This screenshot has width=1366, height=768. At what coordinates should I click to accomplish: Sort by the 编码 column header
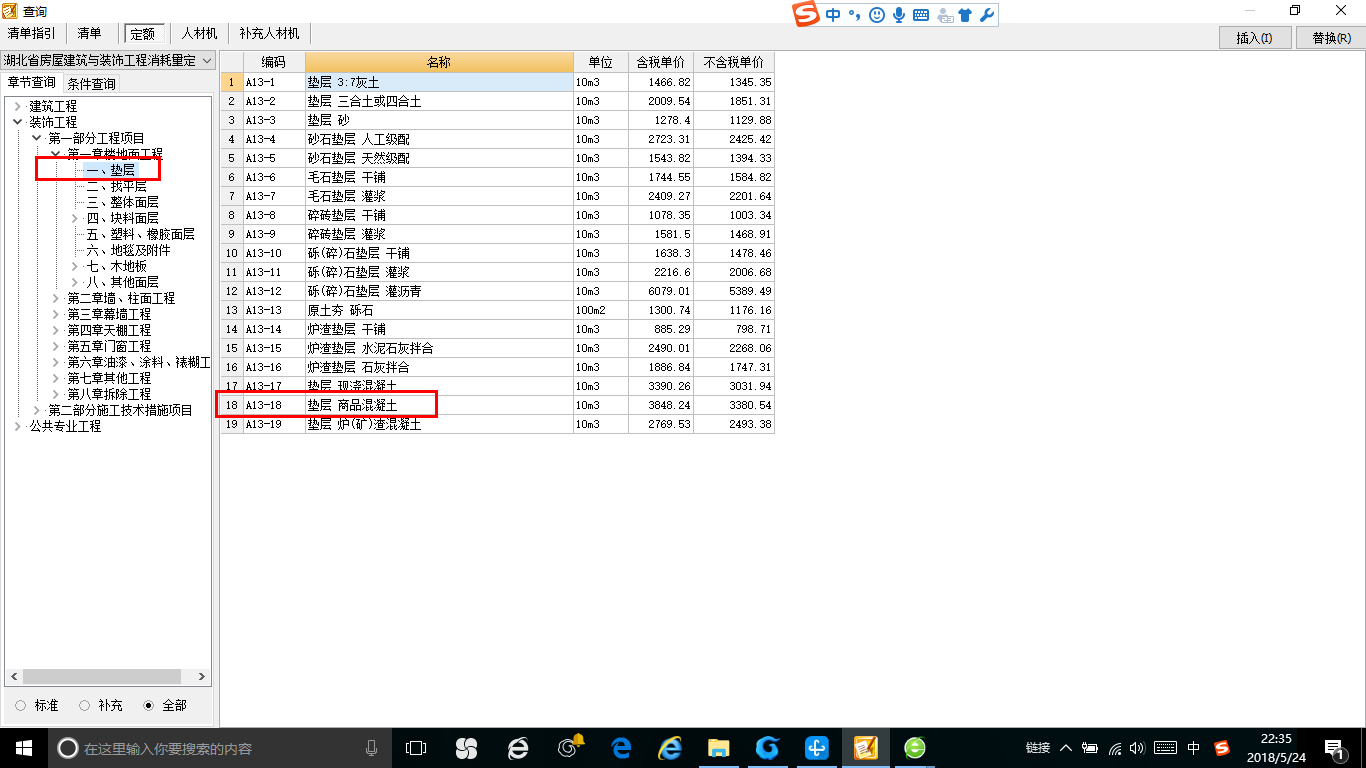274,62
